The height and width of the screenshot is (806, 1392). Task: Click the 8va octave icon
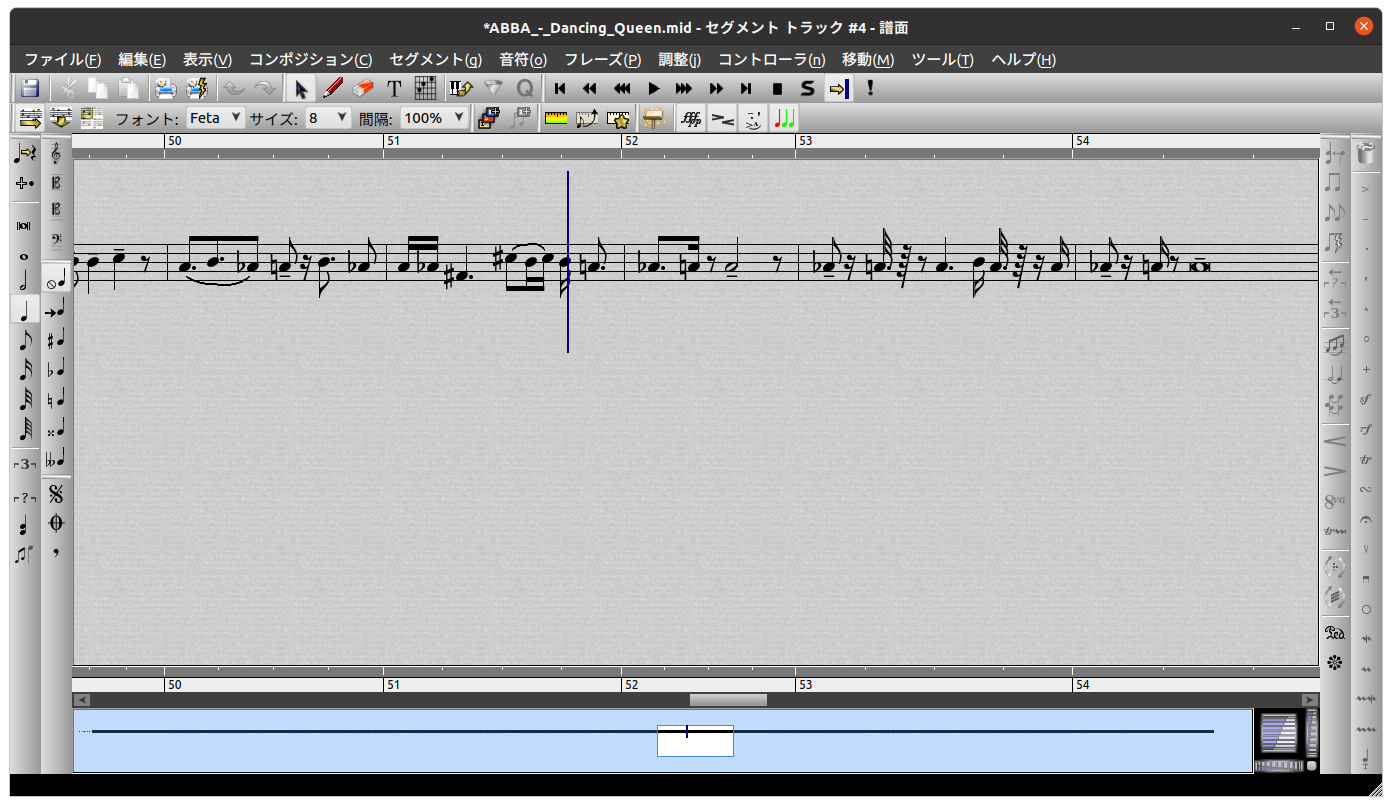click(1334, 501)
